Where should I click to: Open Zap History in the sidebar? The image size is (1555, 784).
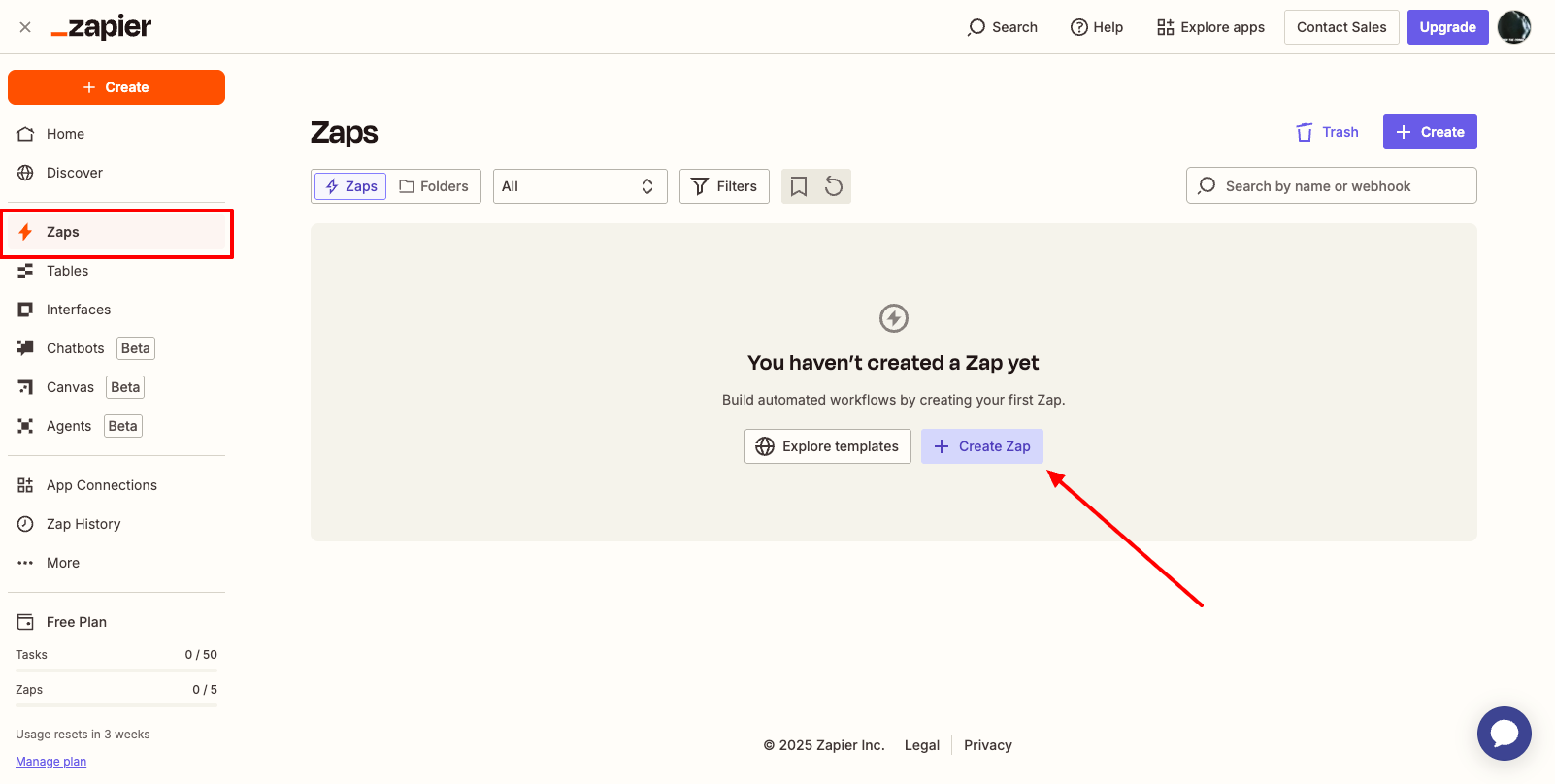click(116, 524)
